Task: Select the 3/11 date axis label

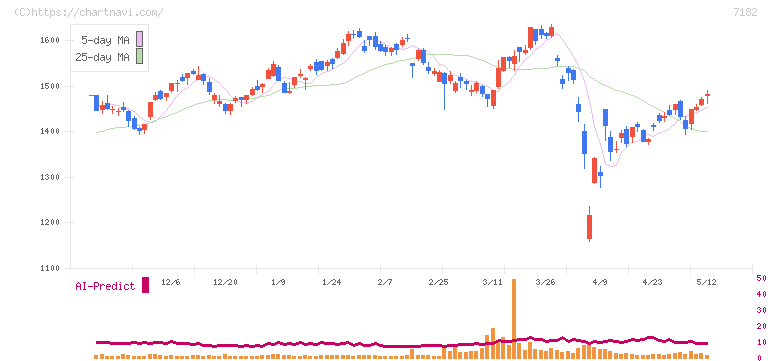Action: [492, 282]
